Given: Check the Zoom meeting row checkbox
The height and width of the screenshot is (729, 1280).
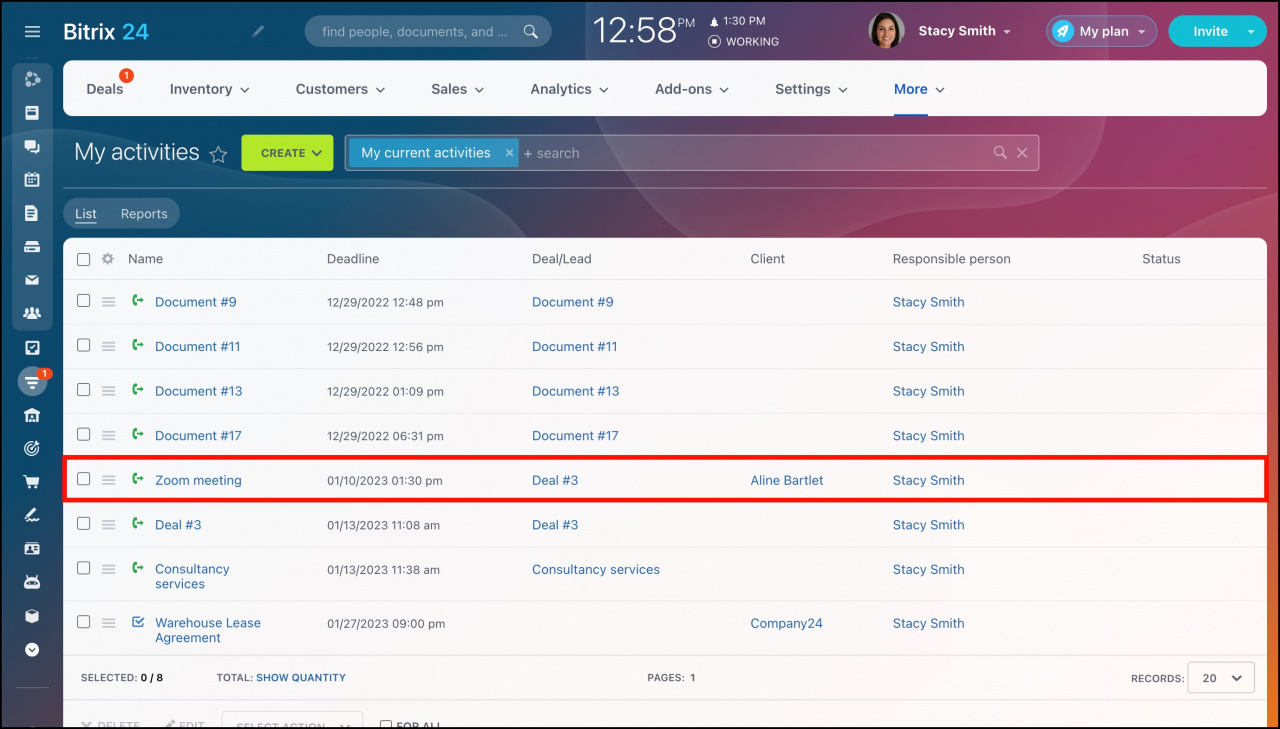Looking at the screenshot, I should tap(84, 479).
